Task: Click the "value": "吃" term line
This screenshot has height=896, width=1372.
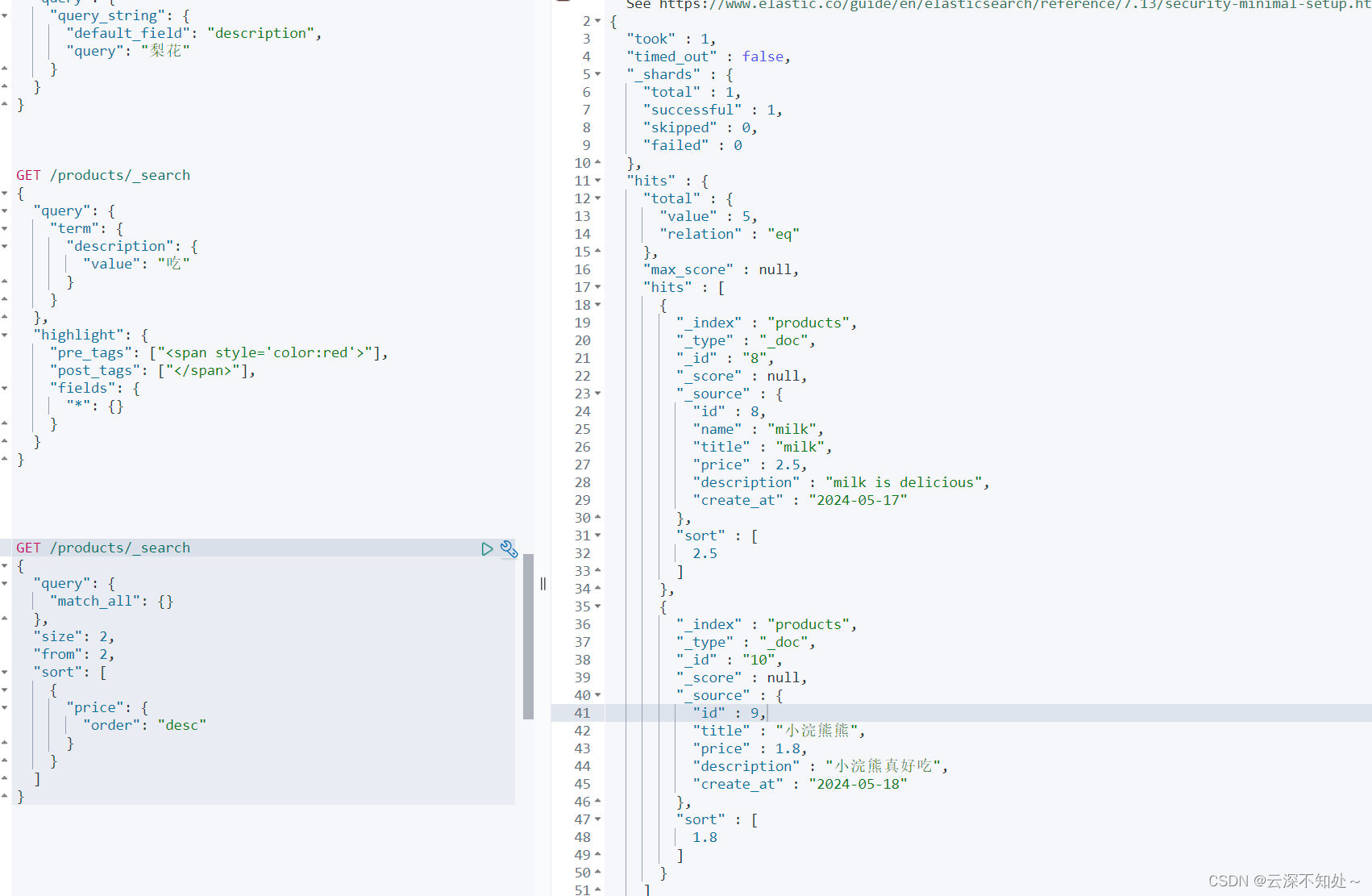Action: click(x=136, y=265)
